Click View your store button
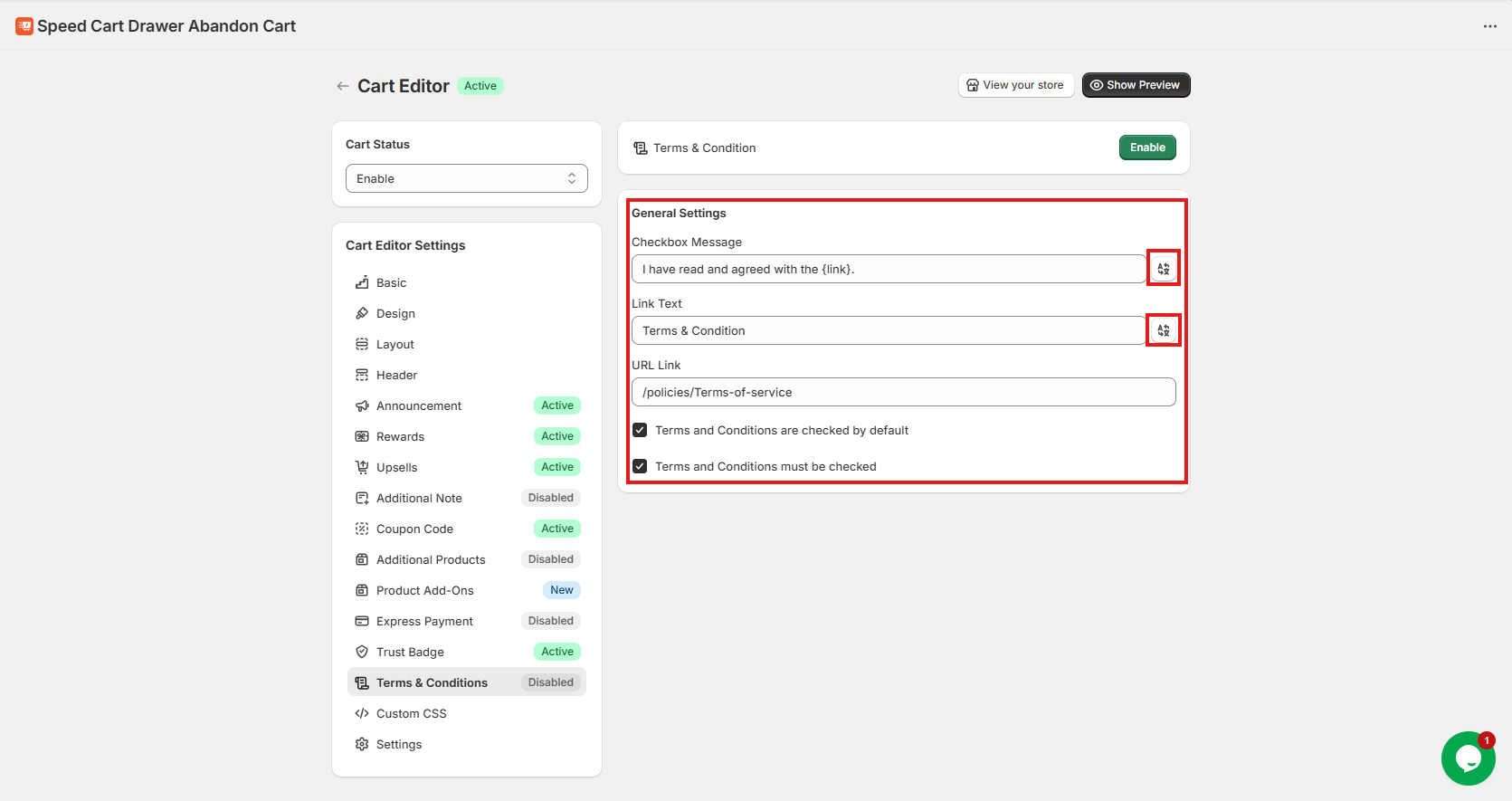The height and width of the screenshot is (801, 1512). 1015,85
